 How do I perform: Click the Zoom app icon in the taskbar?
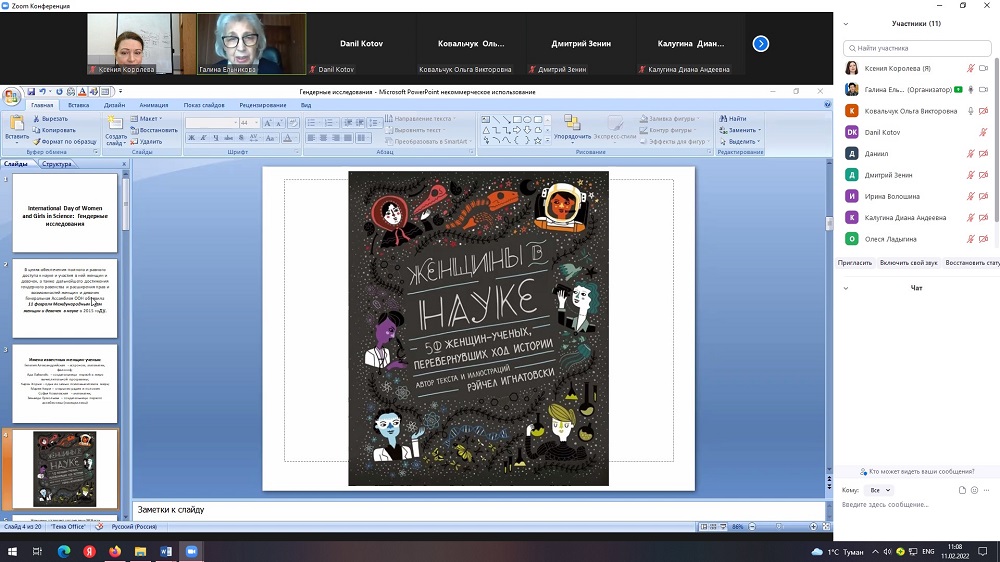(x=191, y=551)
